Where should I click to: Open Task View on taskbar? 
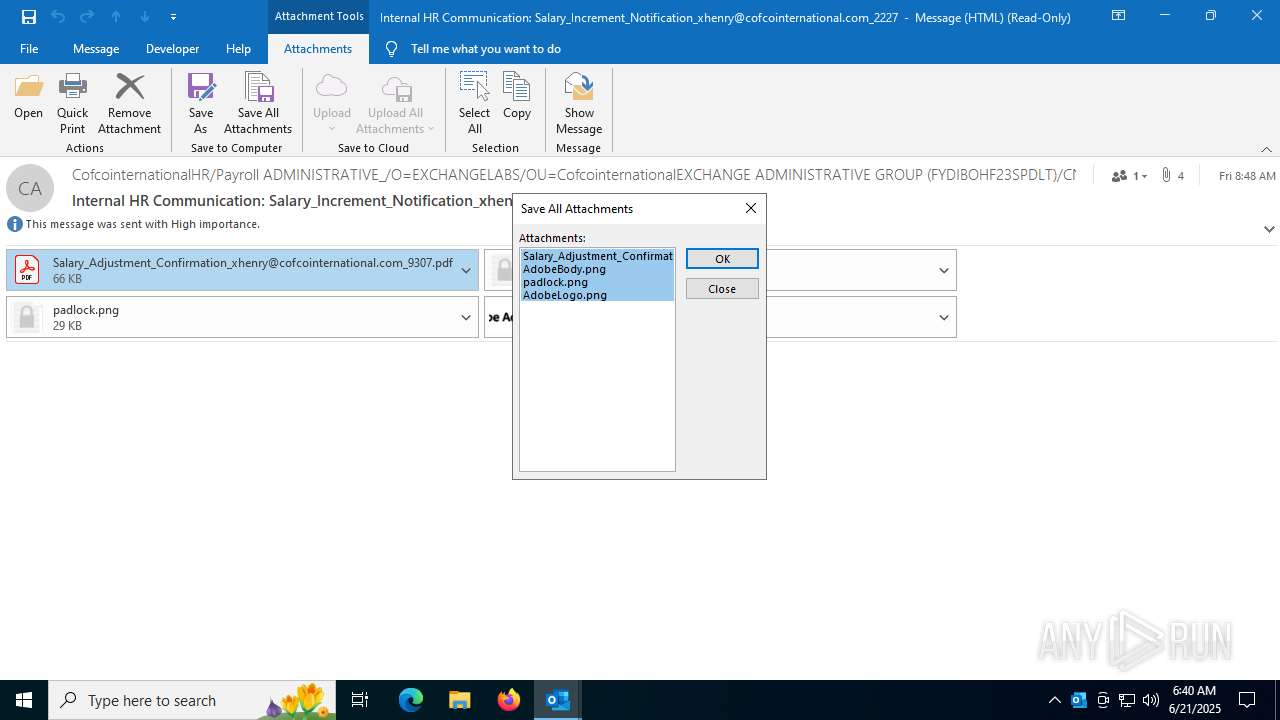coord(360,700)
